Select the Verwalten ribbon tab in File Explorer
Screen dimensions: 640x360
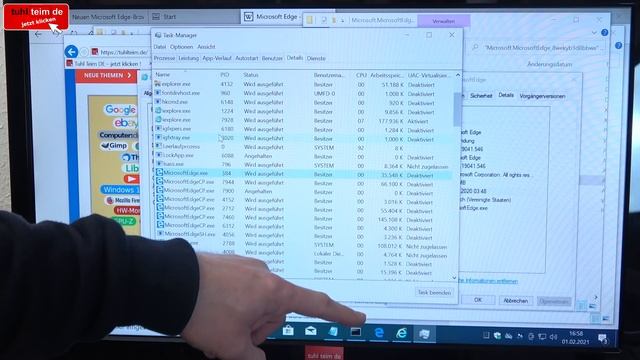tap(443, 21)
